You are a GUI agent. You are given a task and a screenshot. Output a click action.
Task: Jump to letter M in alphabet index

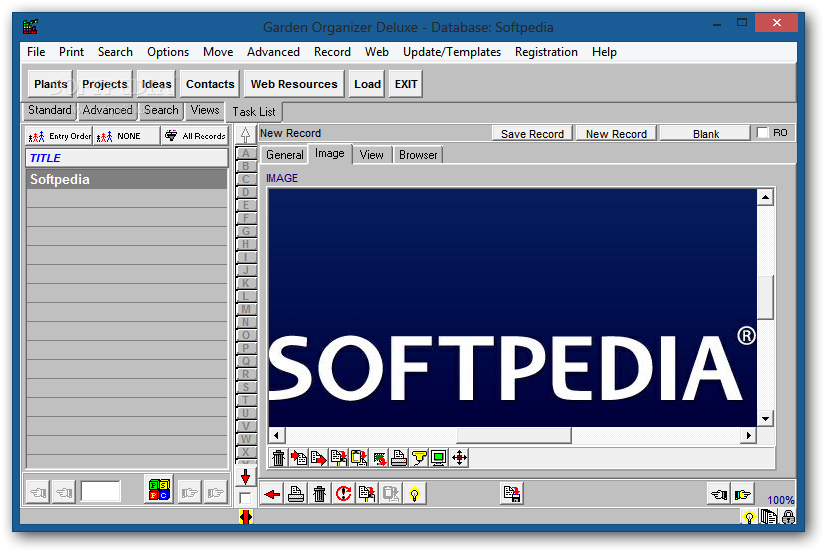(x=246, y=309)
